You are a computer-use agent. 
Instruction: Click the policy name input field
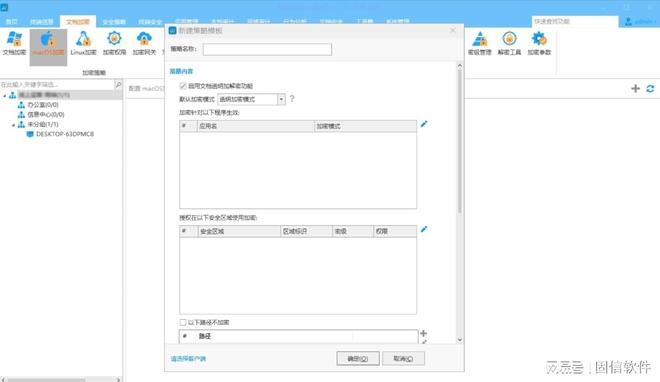(267, 50)
